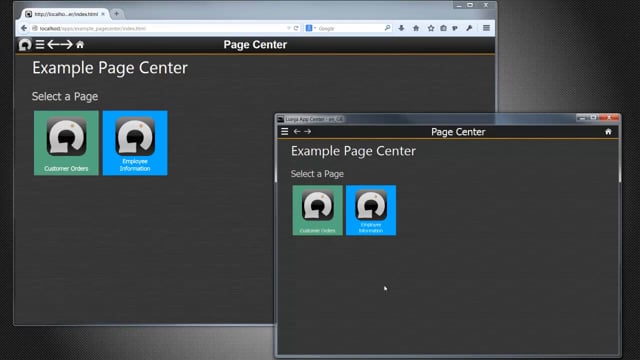Click the Firefox toolbar icon beside the wrench
The image size is (640, 360).
pos(455,28)
